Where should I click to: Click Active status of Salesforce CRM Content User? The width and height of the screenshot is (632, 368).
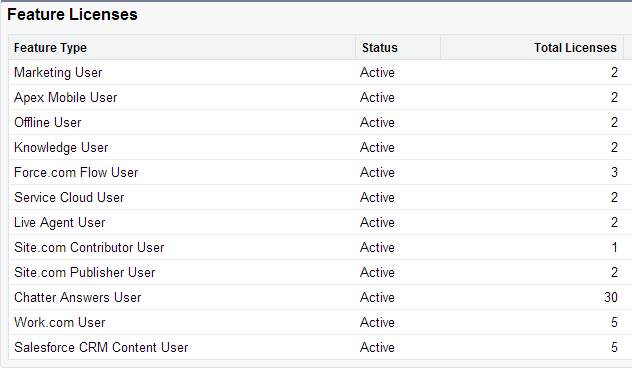pyautogui.click(x=377, y=347)
